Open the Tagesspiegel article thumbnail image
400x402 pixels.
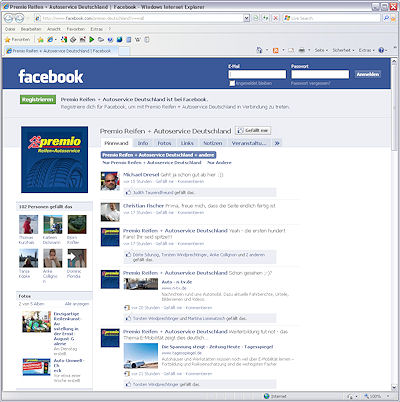point(141,356)
